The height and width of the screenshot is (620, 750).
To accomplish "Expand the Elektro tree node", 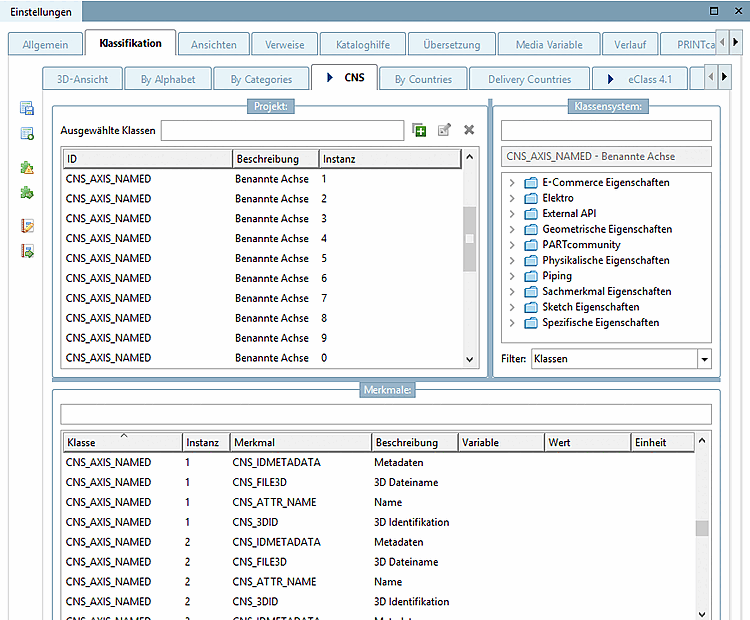I will click(x=512, y=198).
